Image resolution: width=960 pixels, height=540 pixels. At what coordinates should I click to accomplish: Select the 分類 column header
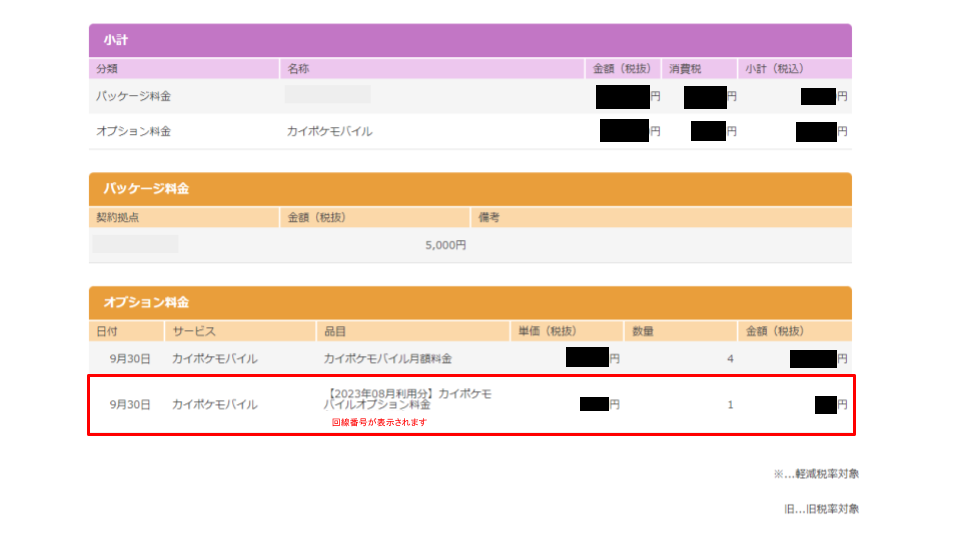[184, 69]
